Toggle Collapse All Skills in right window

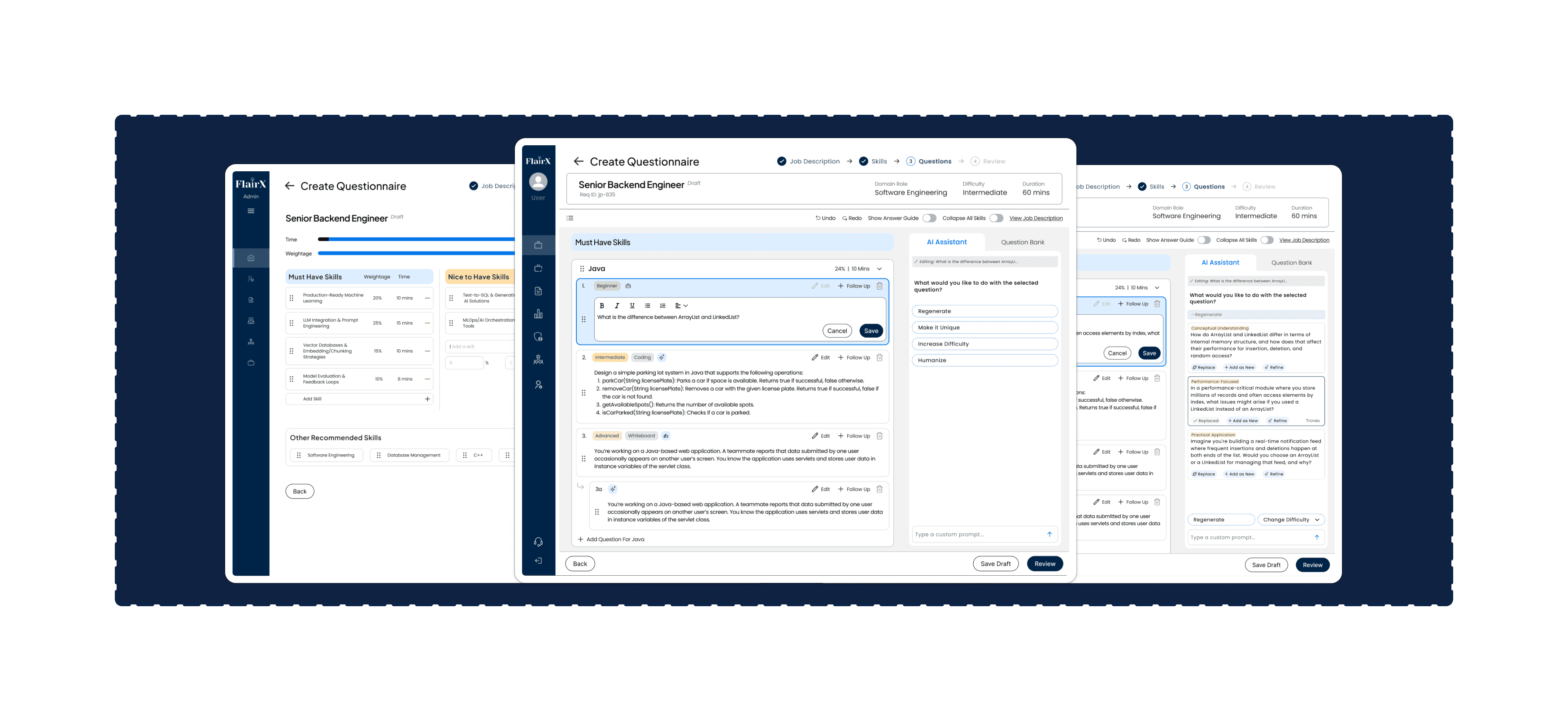[x=1267, y=240]
